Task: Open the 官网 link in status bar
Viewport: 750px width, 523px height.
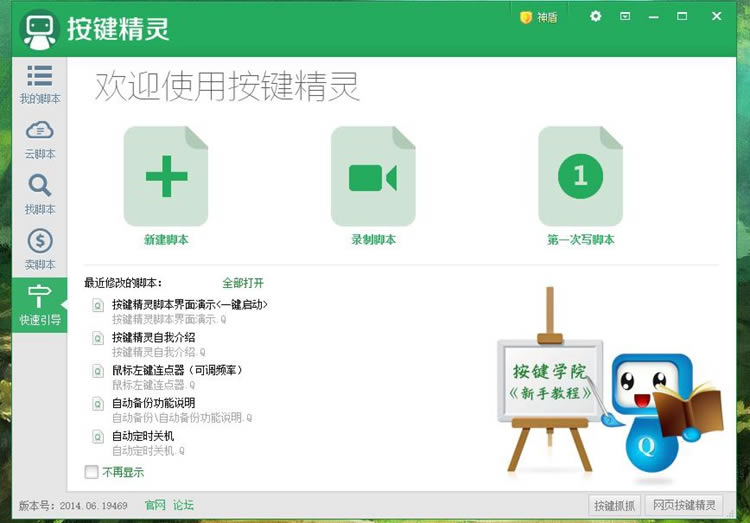Action: coord(155,505)
